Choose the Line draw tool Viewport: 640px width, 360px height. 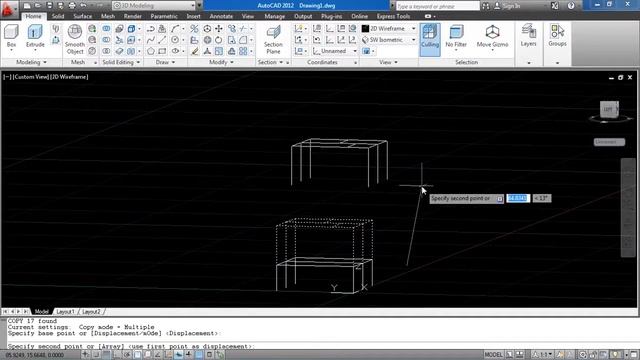pos(162,40)
